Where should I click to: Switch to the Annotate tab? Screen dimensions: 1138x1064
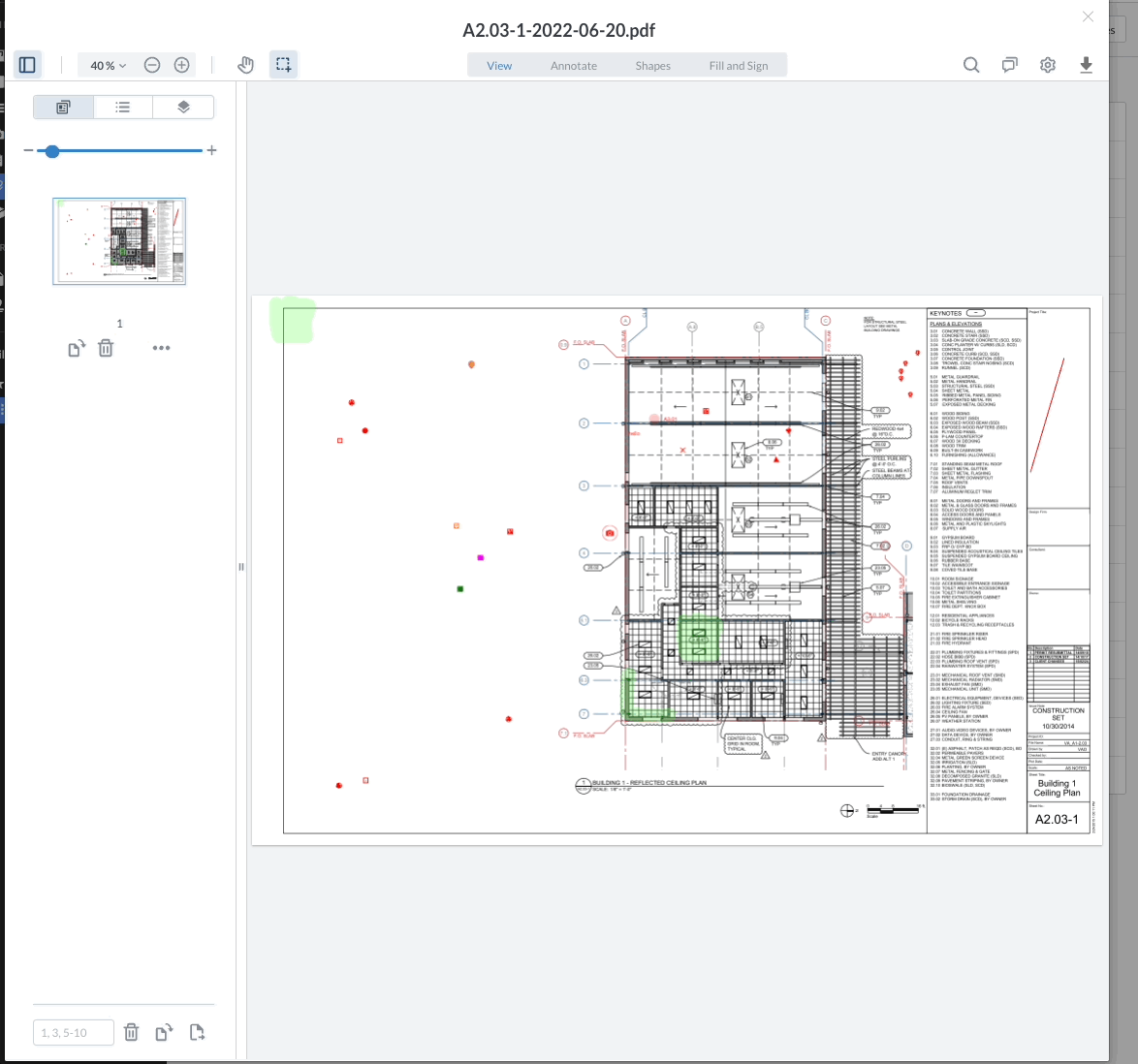[x=573, y=65]
